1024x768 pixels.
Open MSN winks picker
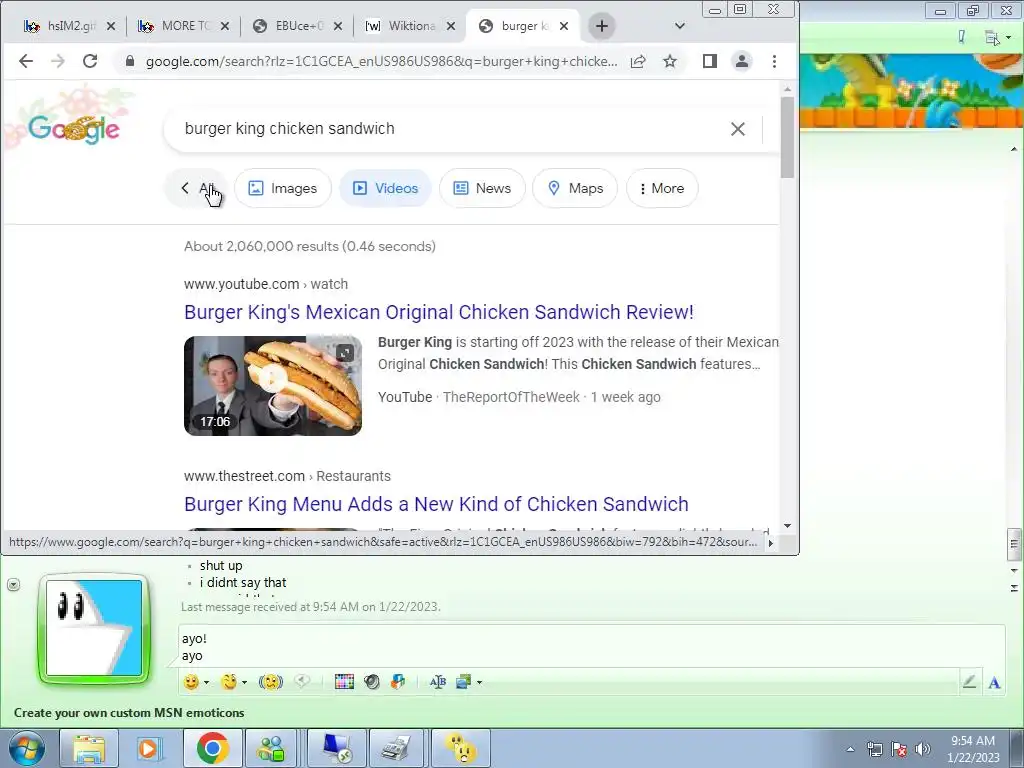pos(229,682)
